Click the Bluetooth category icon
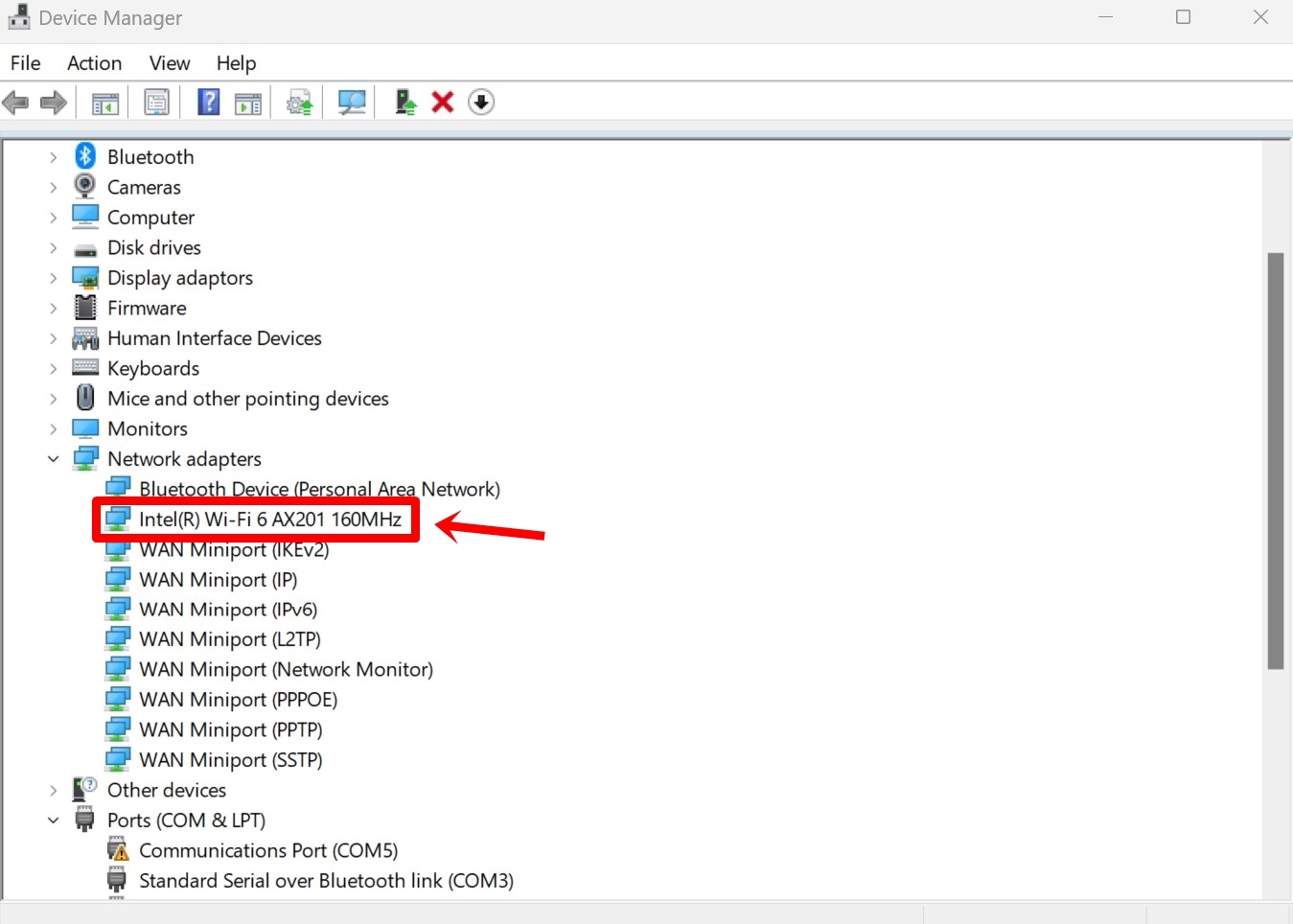The image size is (1293, 924). (85, 155)
